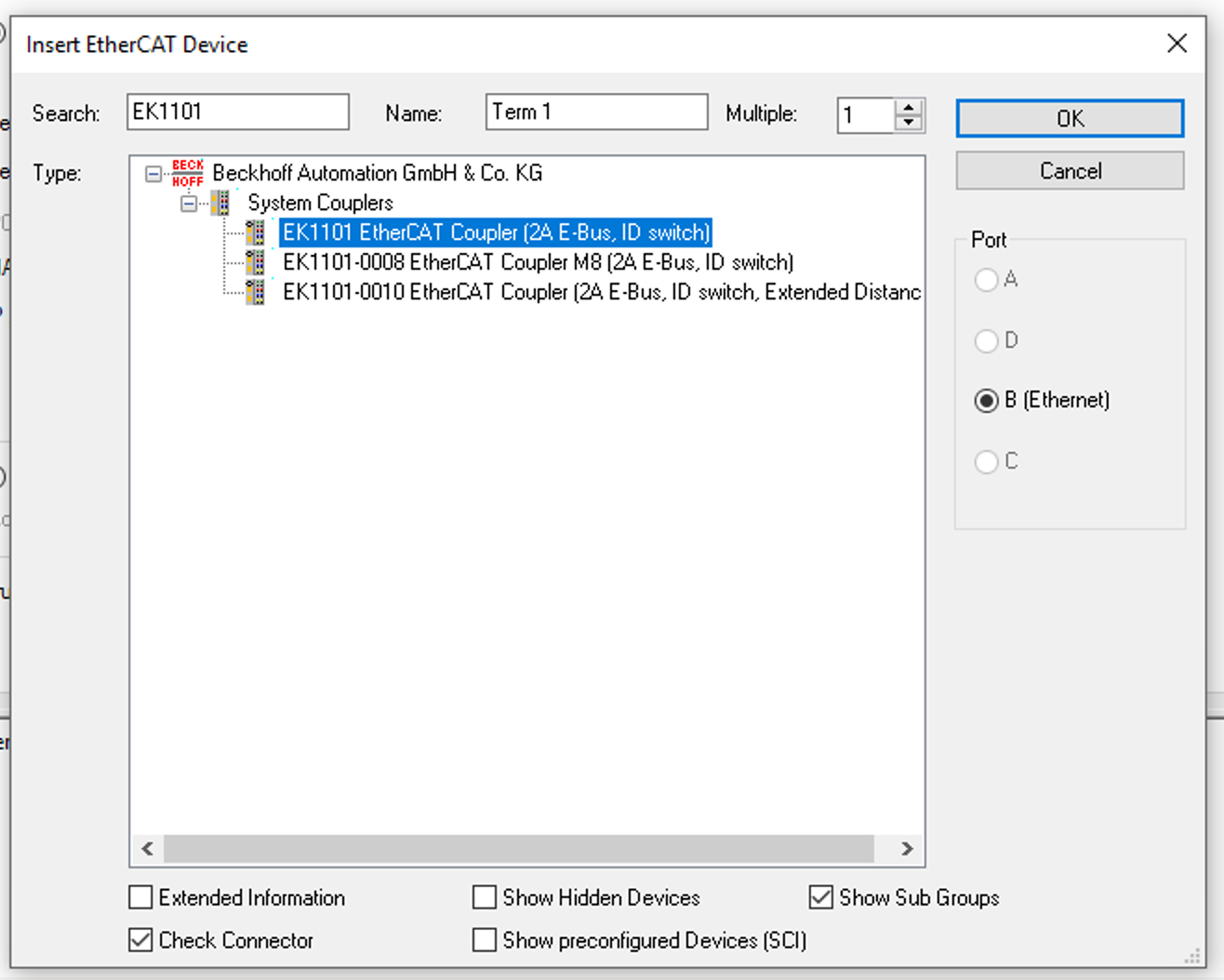Toggle Show Hidden Devices checkbox

pos(485,897)
